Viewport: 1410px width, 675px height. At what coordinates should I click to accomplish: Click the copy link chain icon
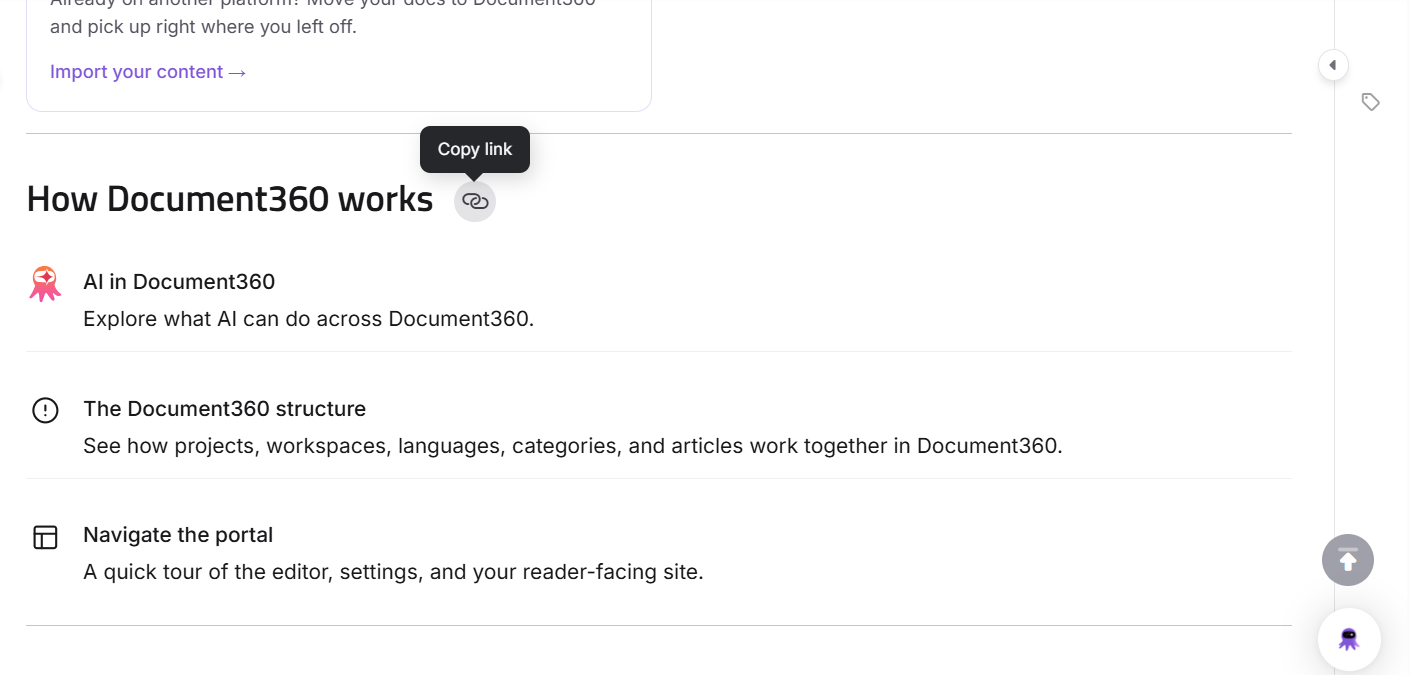point(475,201)
